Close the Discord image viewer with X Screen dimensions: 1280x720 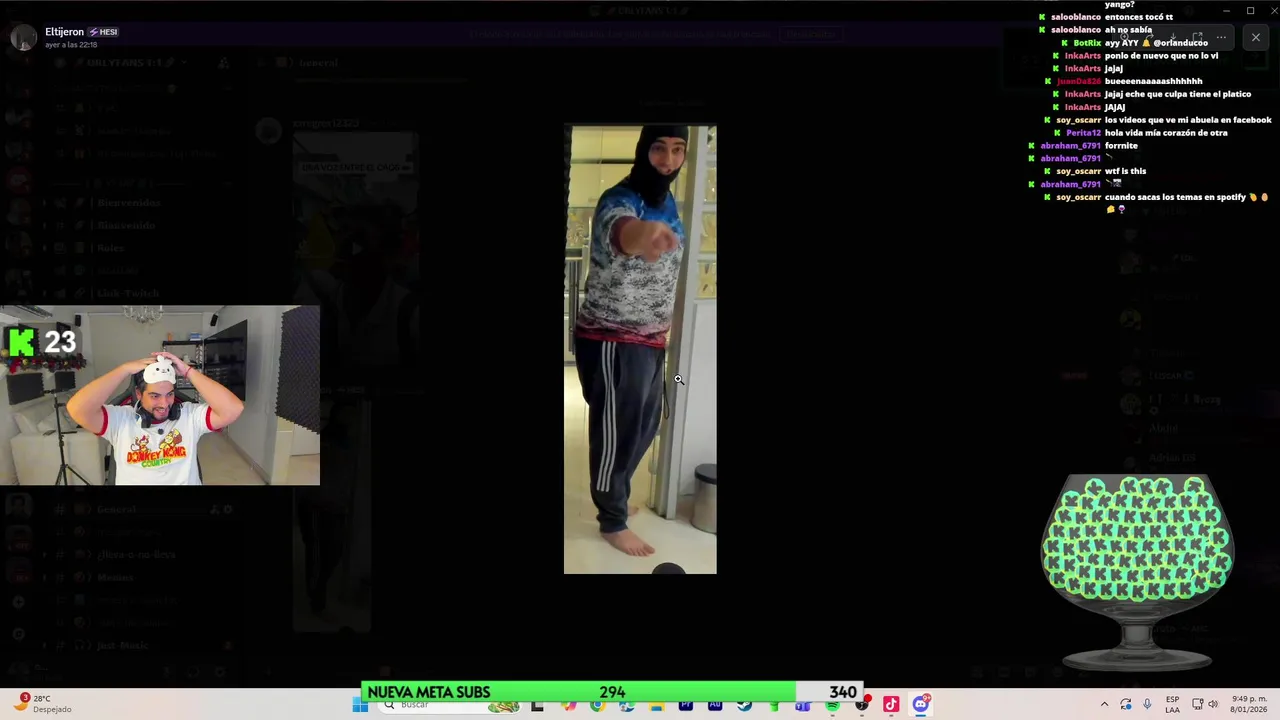coord(1256,38)
